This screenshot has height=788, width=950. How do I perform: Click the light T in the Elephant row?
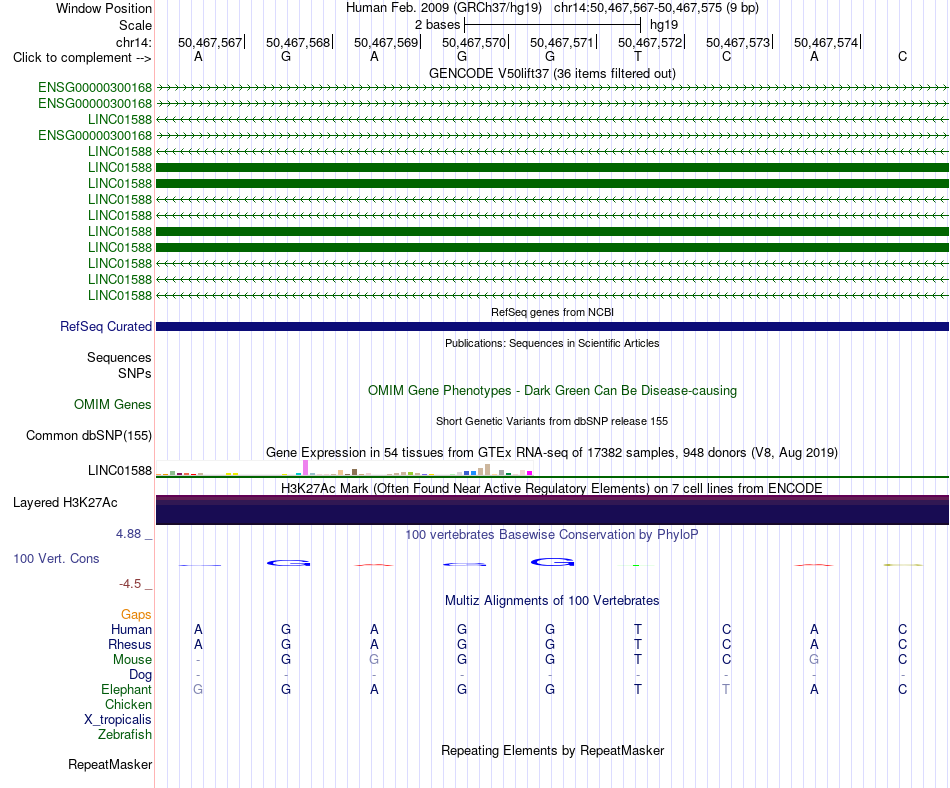point(726,689)
